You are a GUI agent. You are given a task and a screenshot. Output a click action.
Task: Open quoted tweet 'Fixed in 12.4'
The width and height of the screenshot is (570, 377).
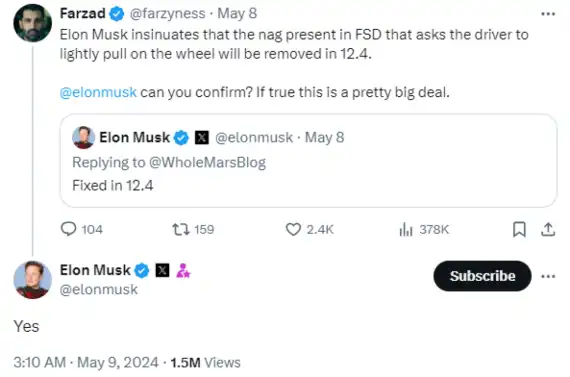point(308,161)
